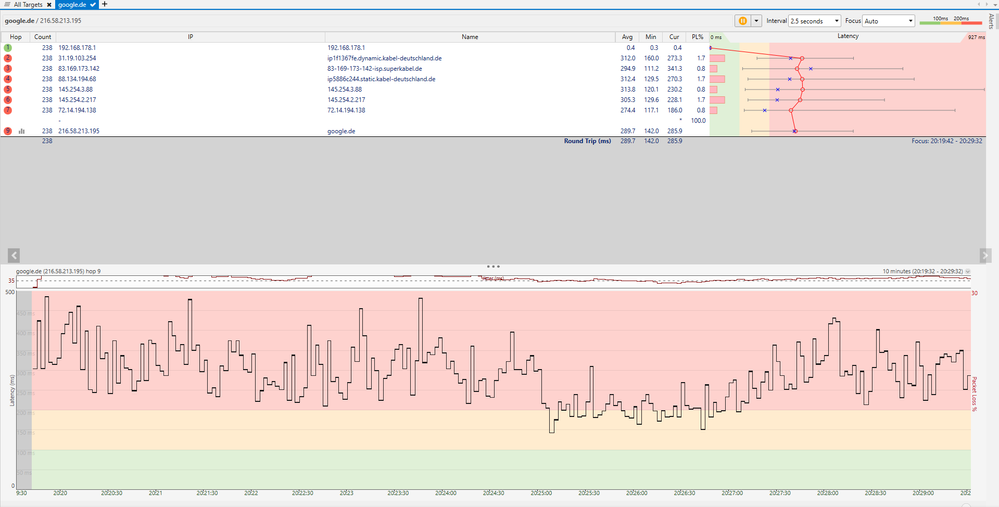Click google.de name in hop 9 row
Screen dimensions: 999x507
[x=341, y=131]
